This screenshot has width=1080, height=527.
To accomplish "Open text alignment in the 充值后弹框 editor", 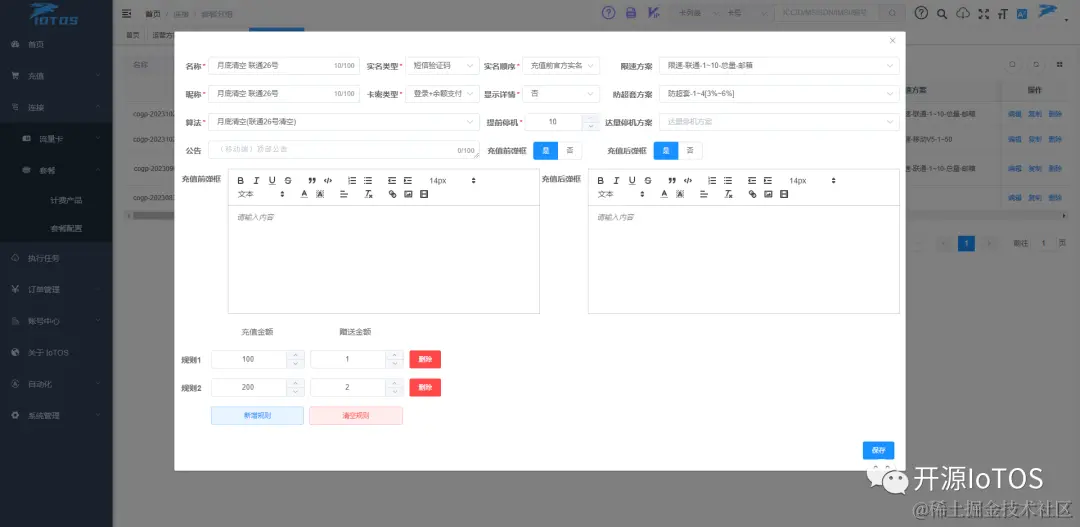I will click(x=704, y=194).
